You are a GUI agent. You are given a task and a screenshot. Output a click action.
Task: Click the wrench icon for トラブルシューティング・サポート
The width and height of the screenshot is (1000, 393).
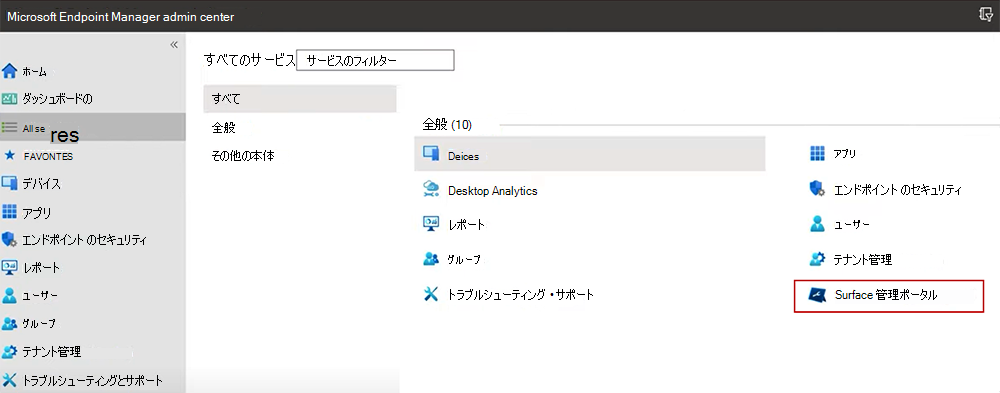tap(432, 293)
